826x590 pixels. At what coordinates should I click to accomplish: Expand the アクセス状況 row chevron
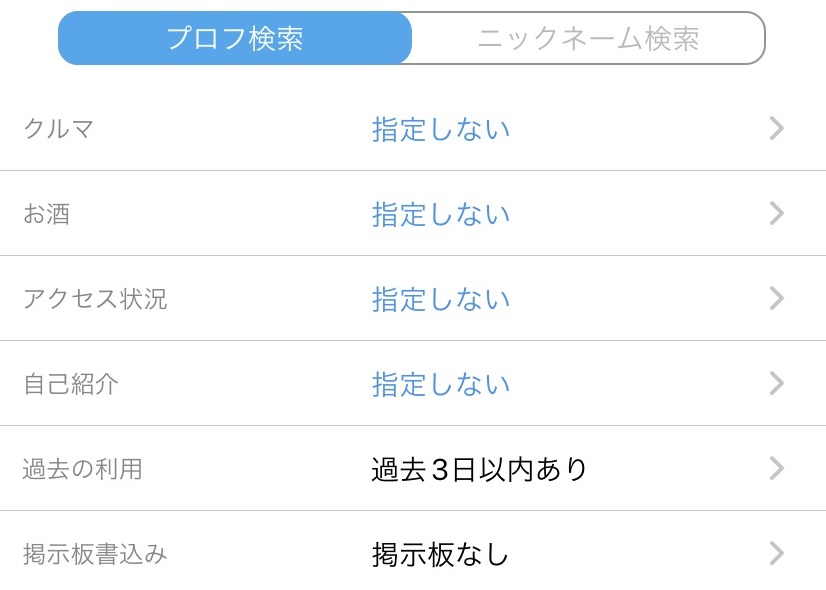[777, 299]
